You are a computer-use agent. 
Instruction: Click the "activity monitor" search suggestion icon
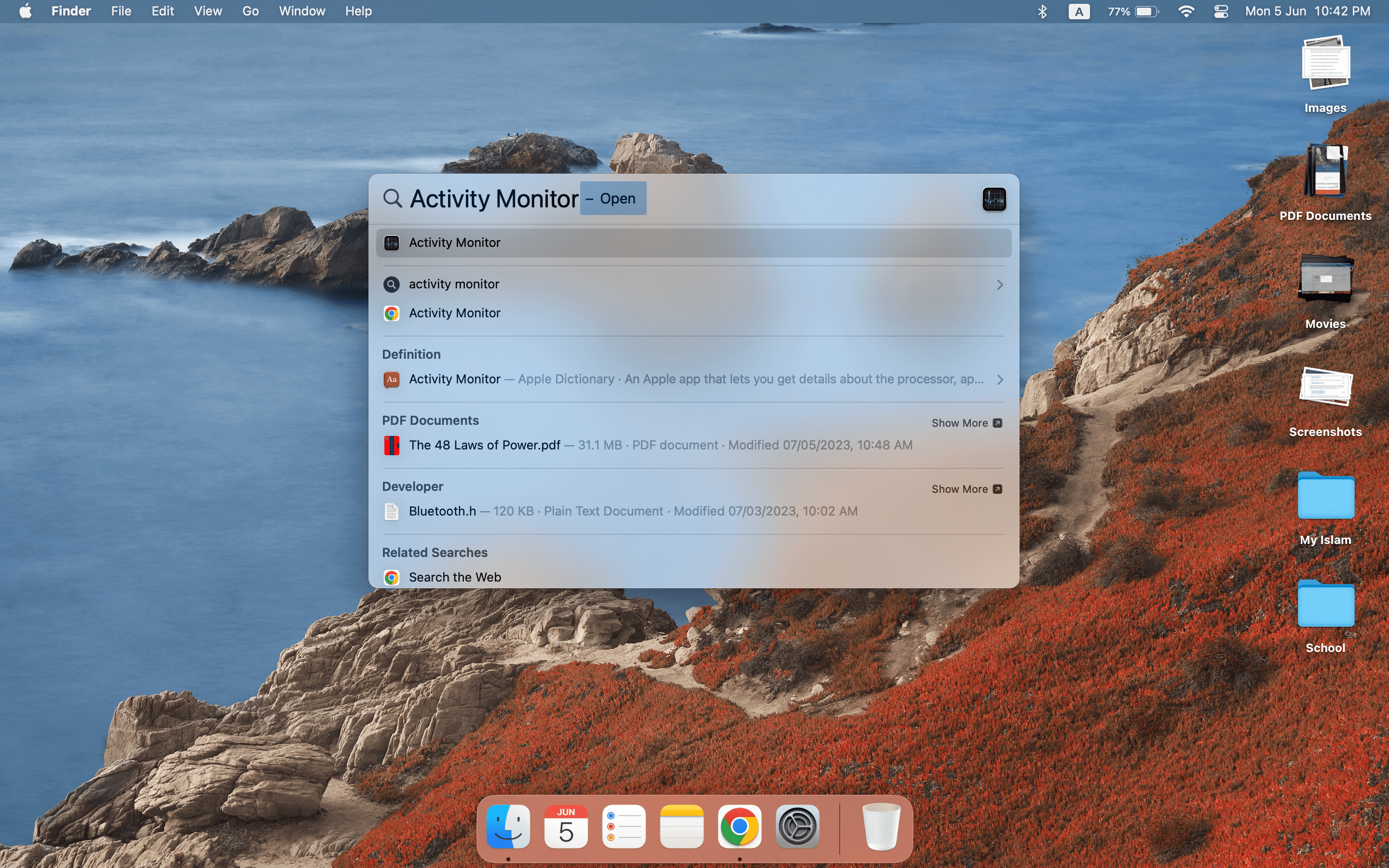point(392,284)
